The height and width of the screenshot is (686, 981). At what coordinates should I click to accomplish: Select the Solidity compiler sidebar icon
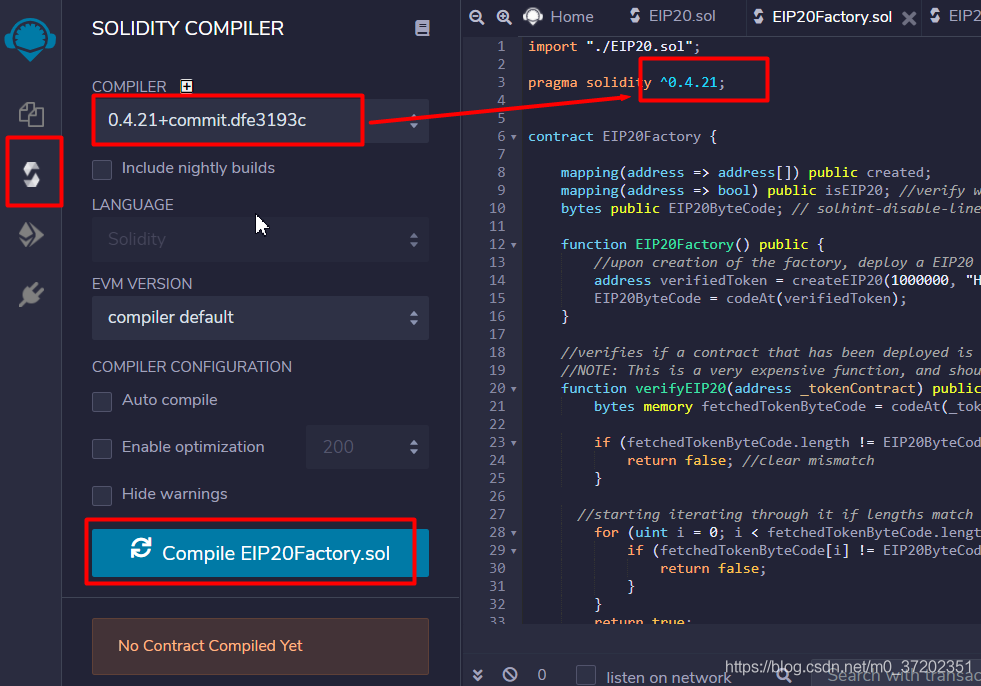pyautogui.click(x=32, y=175)
